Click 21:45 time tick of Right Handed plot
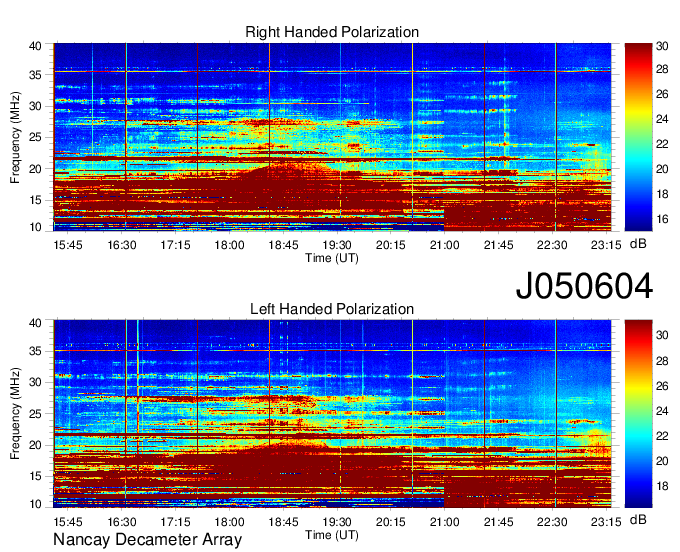The width and height of the screenshot is (680, 552). coord(498,245)
